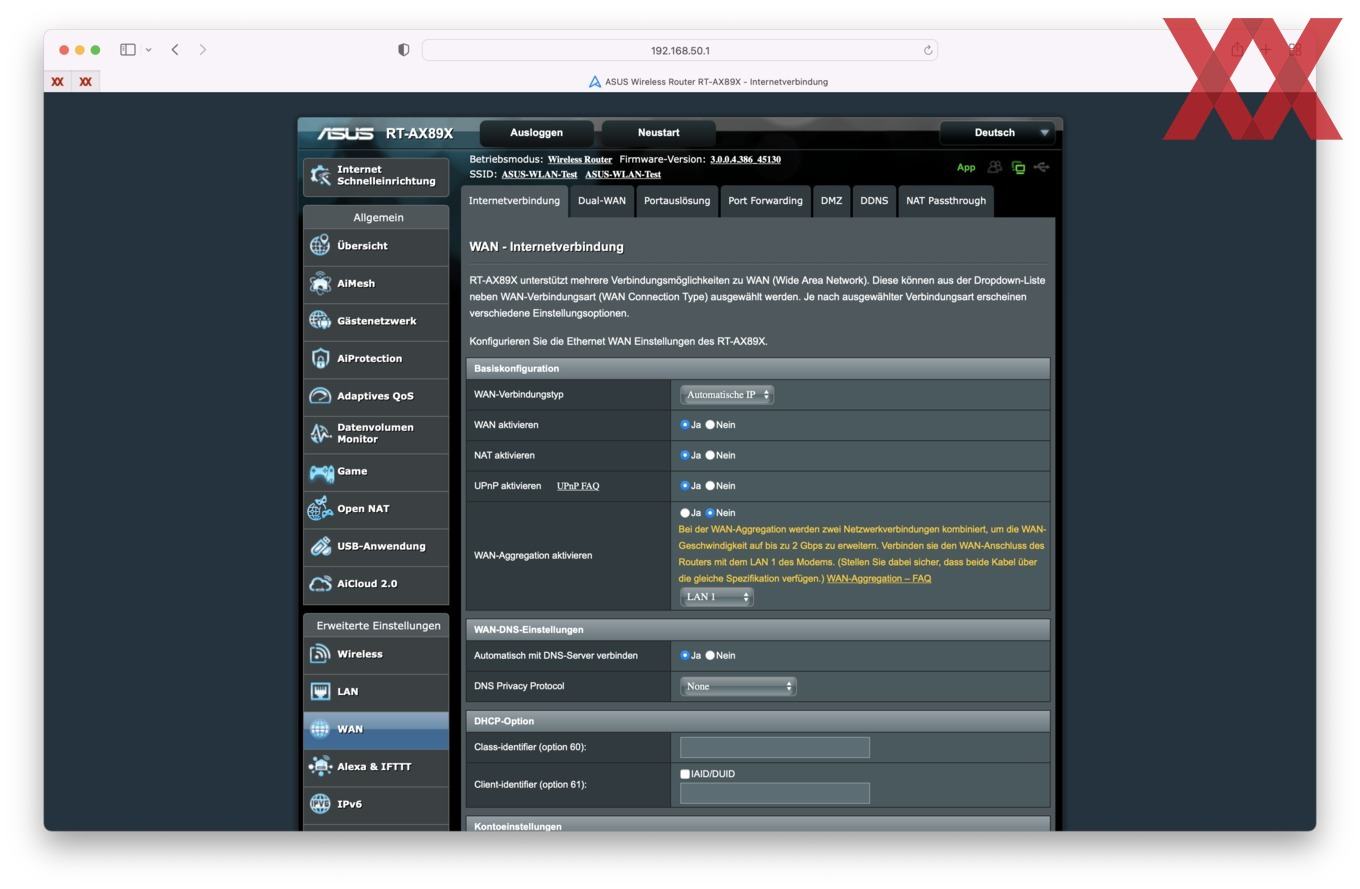The height and width of the screenshot is (889, 1360).
Task: Switch to the Portauslösung tab
Action: pos(677,201)
